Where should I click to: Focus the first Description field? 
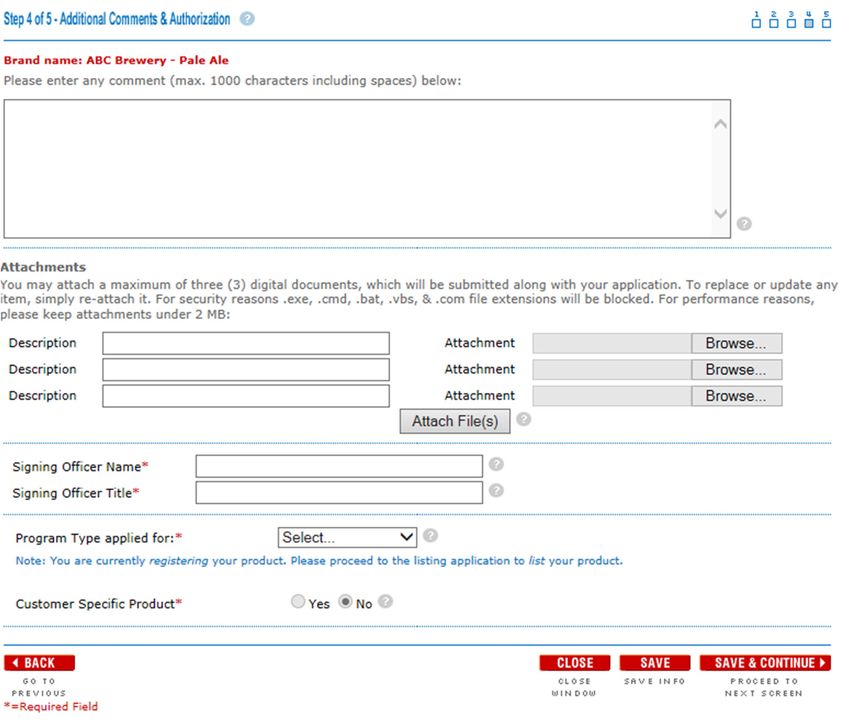(246, 344)
